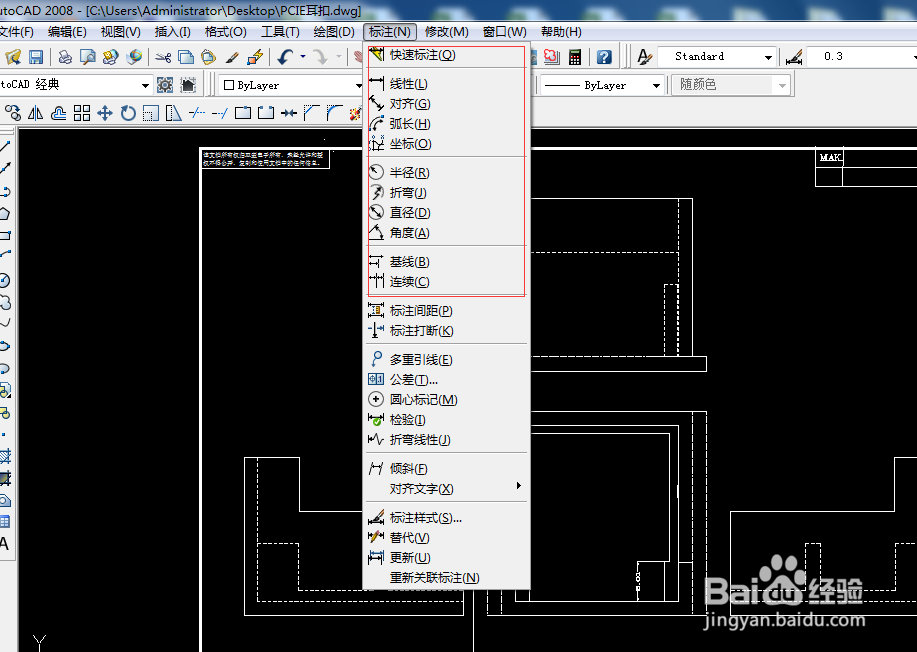917x652 pixels.
Task: Click the Cut scissors icon
Action: [x=163, y=57]
